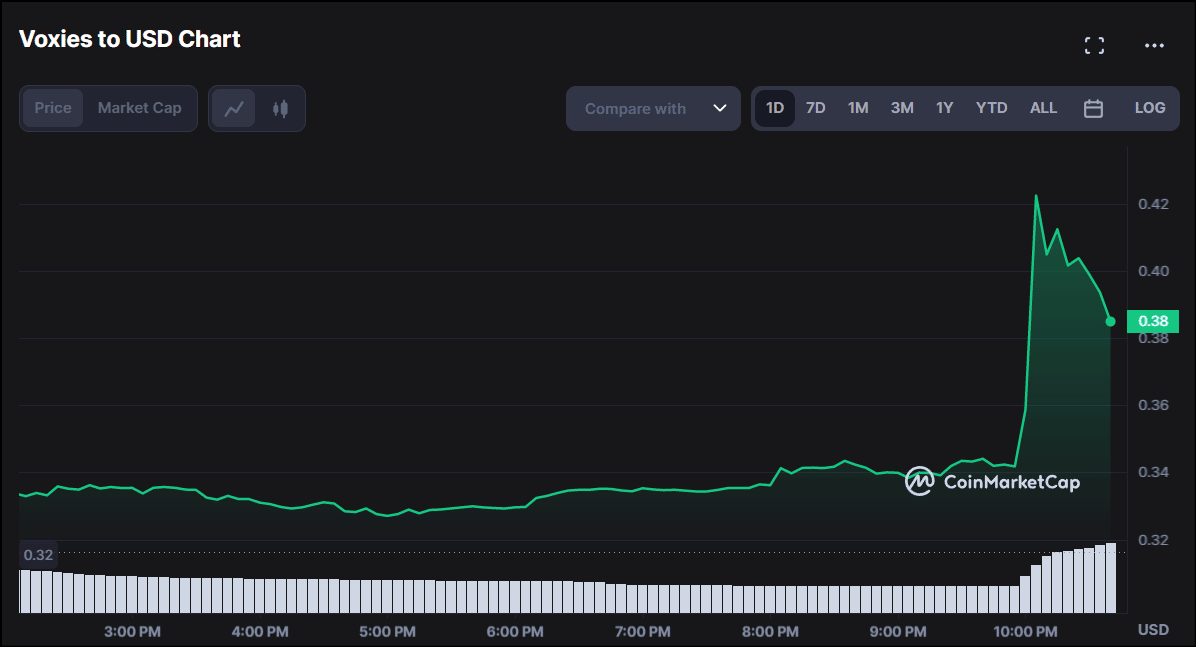Click the green 0.38 current price label

[1152, 321]
